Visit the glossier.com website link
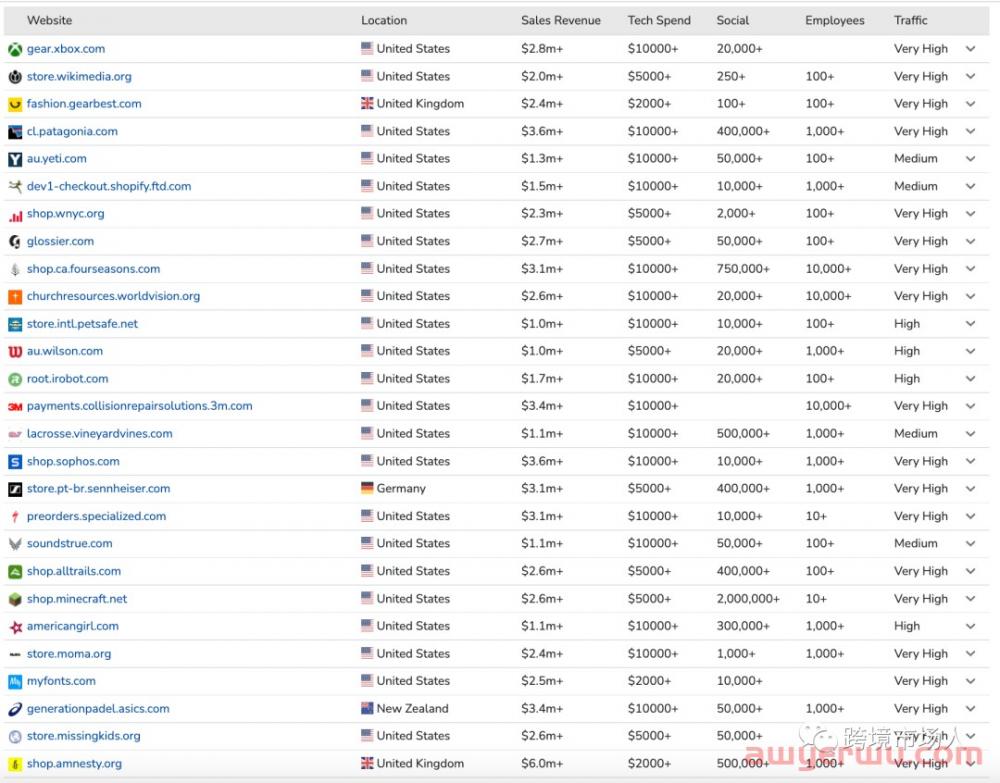This screenshot has height=783, width=1000. [60, 241]
